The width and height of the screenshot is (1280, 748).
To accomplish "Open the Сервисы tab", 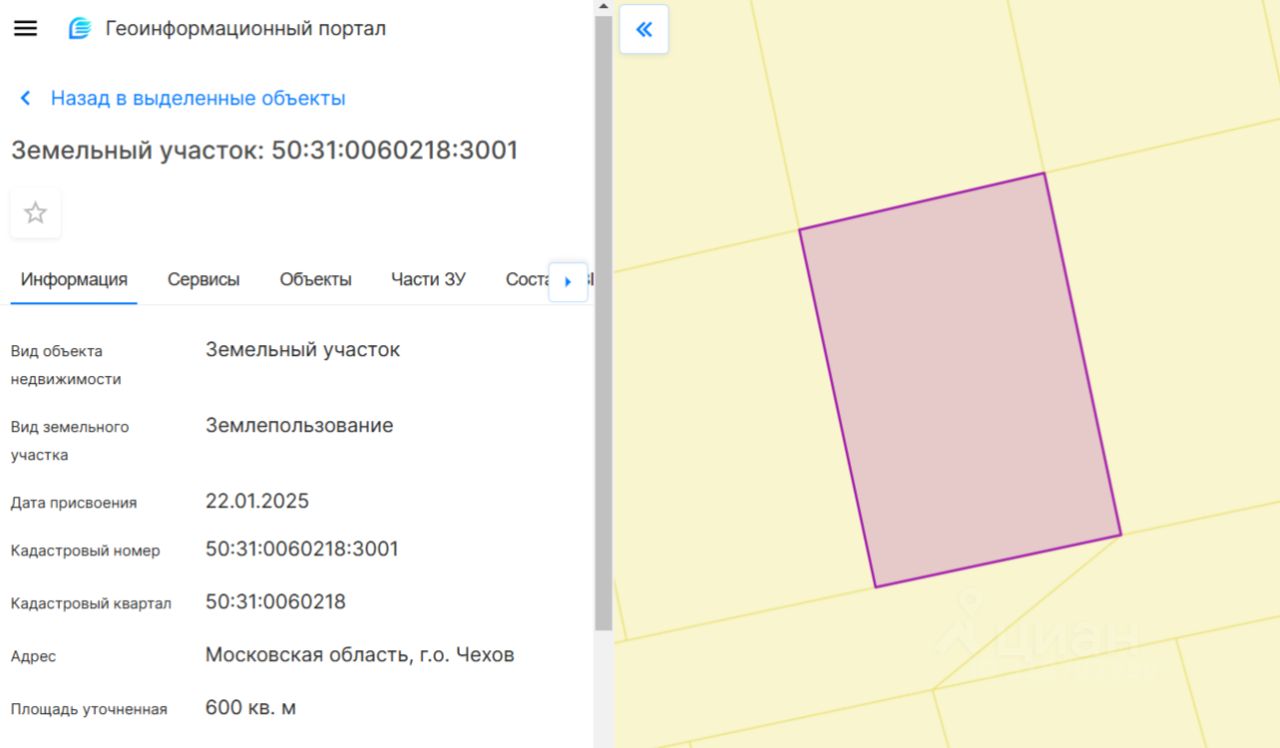I will click(x=204, y=280).
